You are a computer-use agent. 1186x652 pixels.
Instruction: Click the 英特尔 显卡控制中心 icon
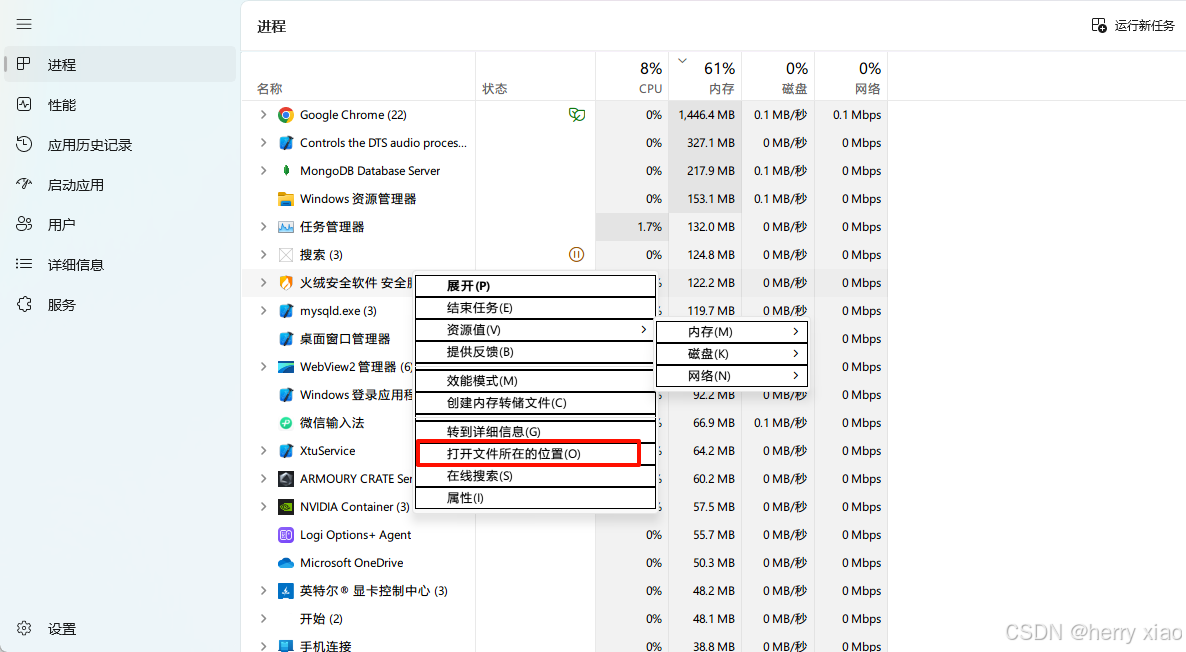coord(286,591)
